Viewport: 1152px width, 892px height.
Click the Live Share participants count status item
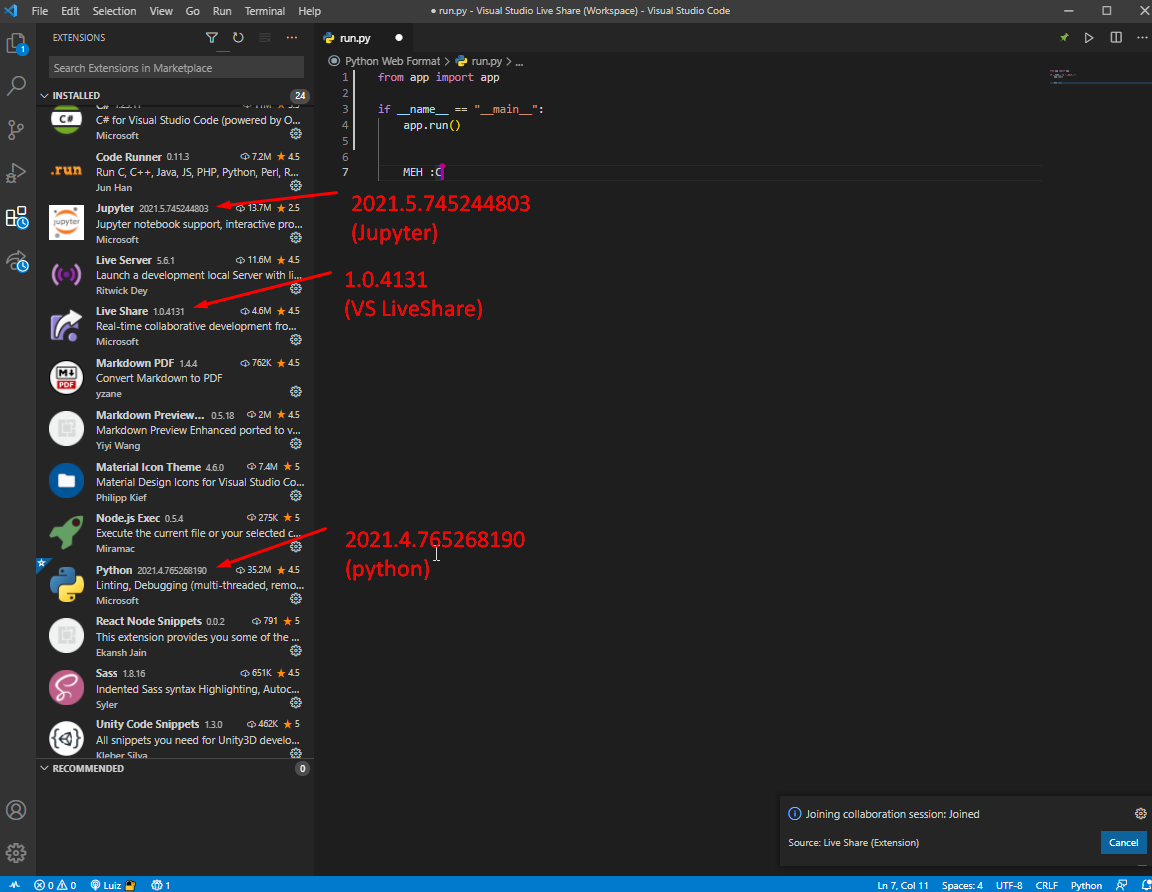[160, 885]
